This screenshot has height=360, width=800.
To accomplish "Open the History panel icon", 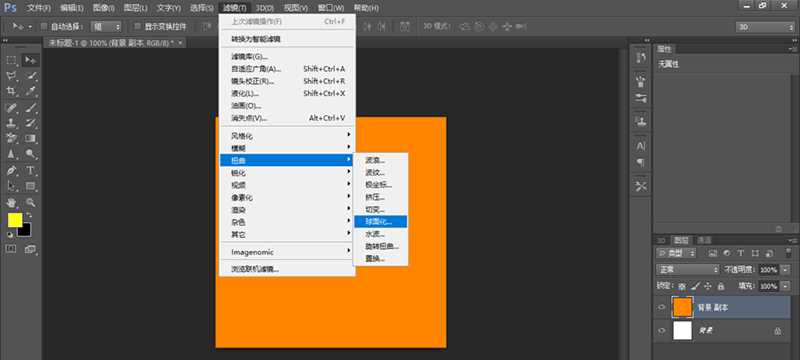I will pos(641,58).
